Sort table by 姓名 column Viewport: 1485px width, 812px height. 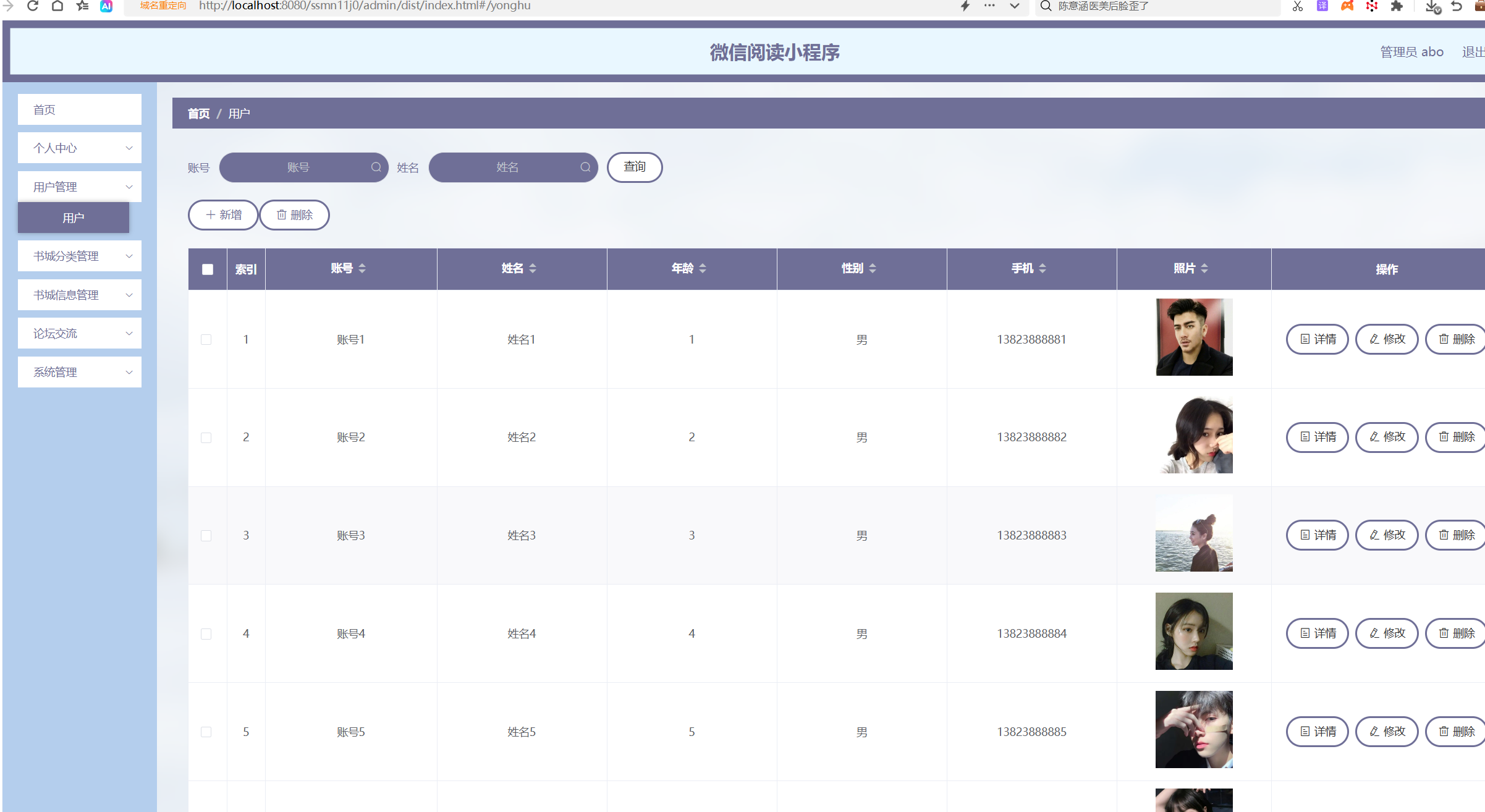(x=533, y=268)
